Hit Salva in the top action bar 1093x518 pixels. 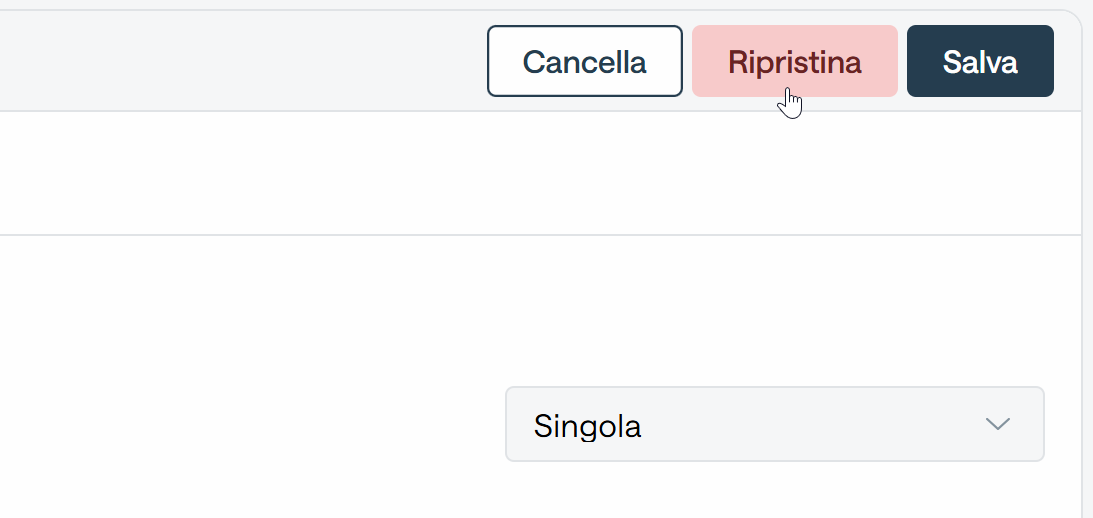pyautogui.click(x=980, y=61)
